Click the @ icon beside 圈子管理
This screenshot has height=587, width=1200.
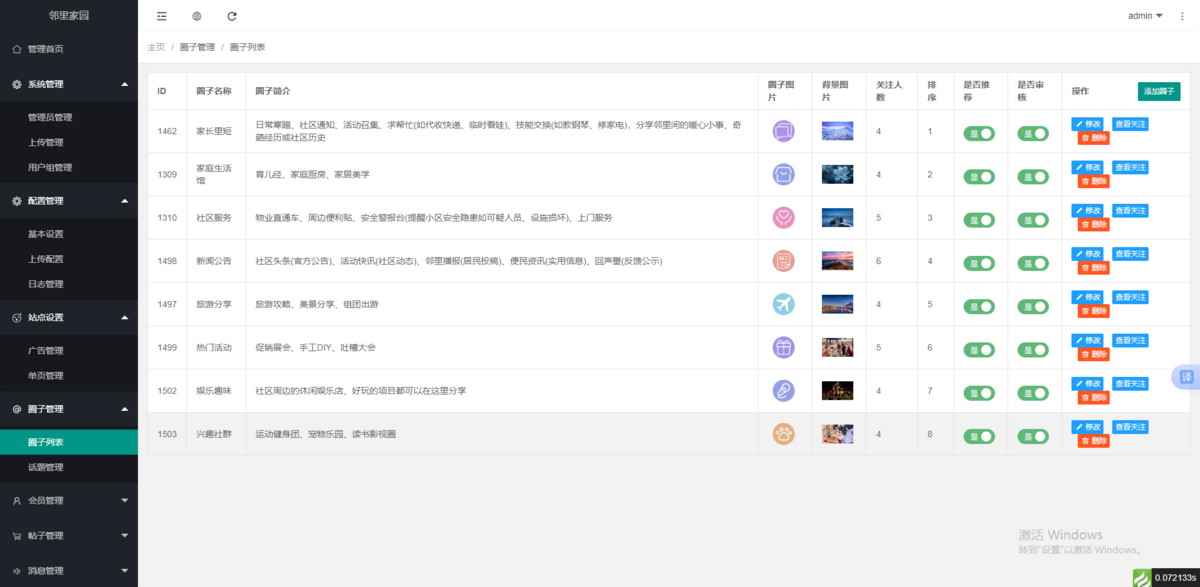click(17, 409)
